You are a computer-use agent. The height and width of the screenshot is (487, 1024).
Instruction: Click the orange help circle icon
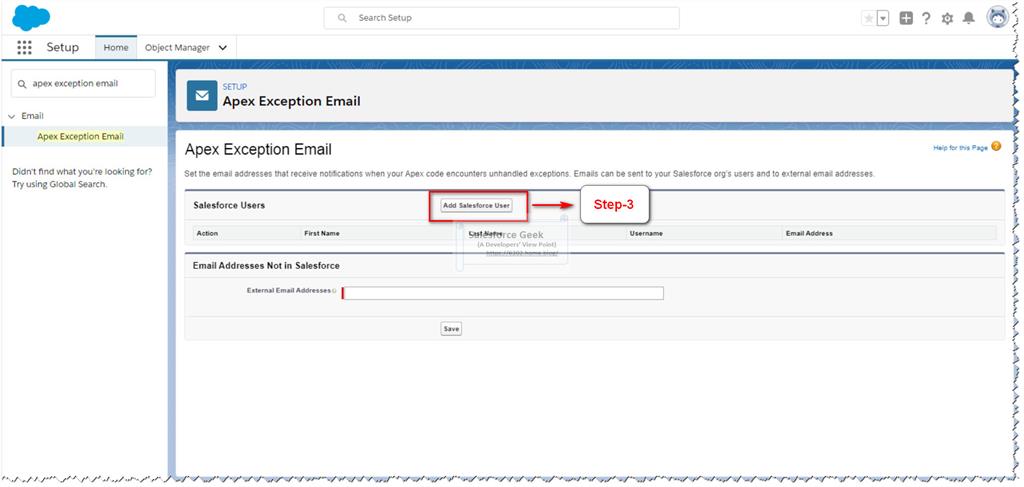click(x=996, y=147)
